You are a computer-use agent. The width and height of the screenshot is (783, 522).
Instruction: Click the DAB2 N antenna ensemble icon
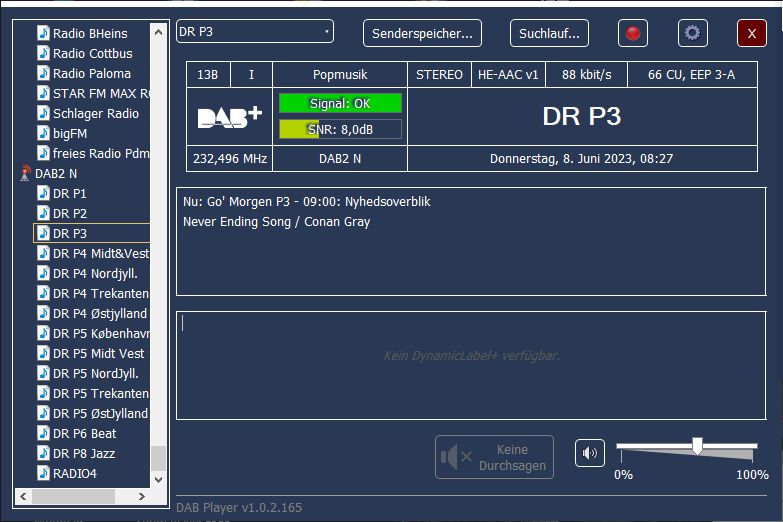click(26, 173)
